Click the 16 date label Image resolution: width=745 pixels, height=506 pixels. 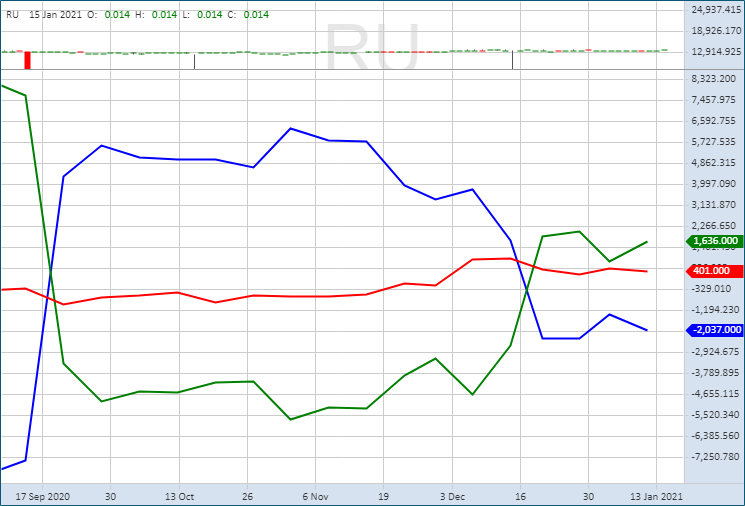pos(520,496)
